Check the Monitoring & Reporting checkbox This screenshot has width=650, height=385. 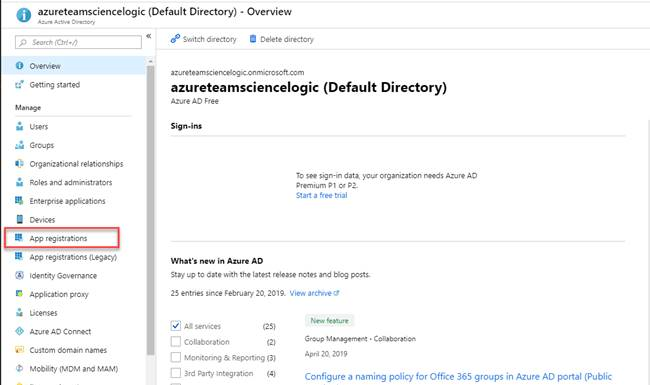coord(176,357)
